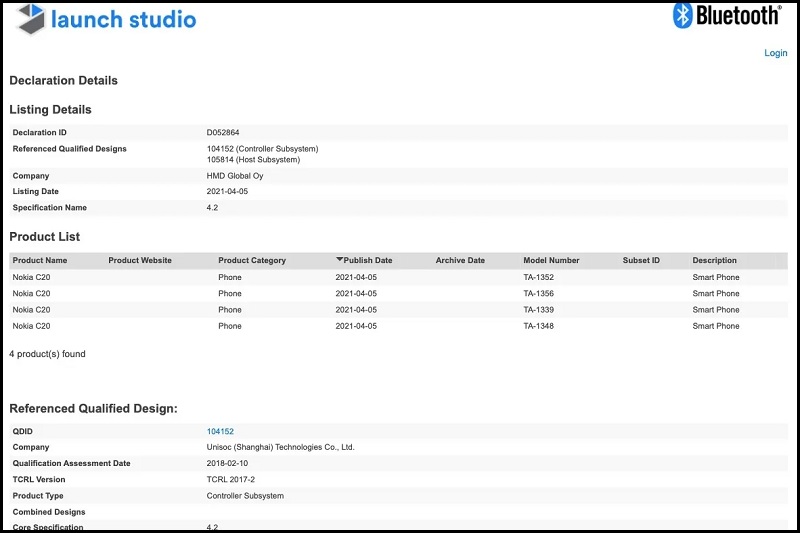Click Nokia C20 in TA-1352 row
Viewport: 800px width, 533px height.
tap(32, 277)
